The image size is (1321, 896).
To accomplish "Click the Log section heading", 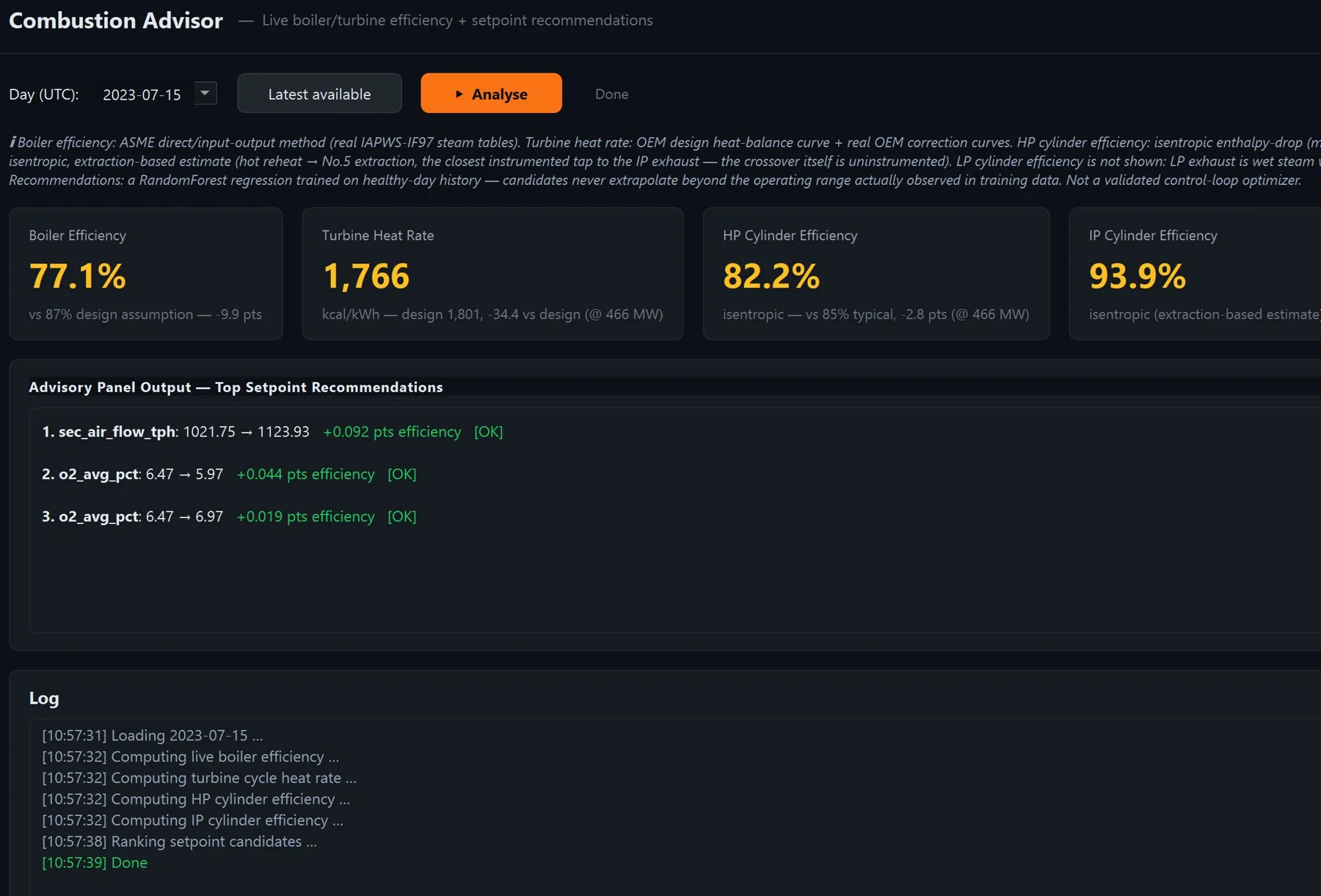I will 44,698.
